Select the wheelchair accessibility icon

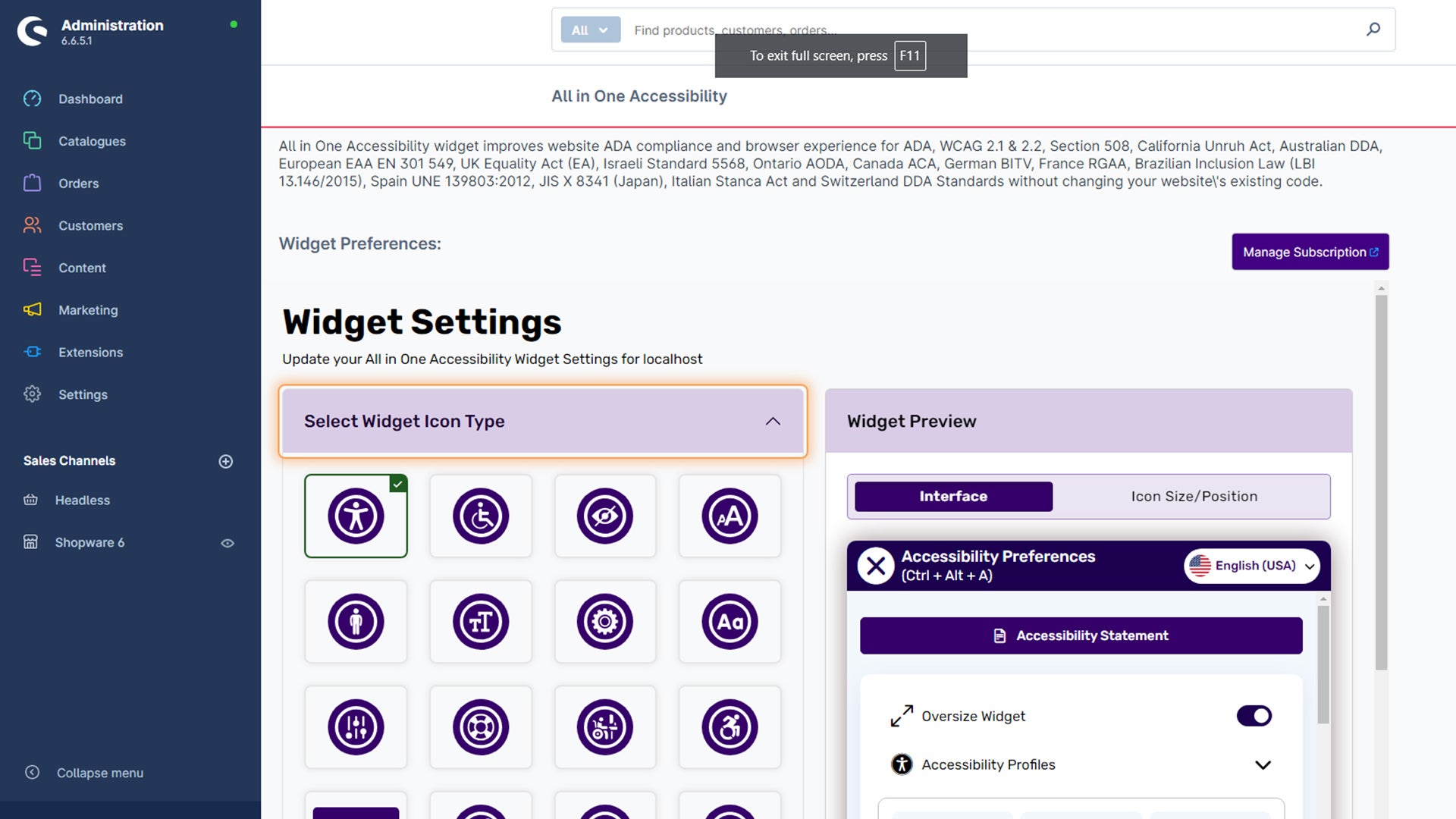[x=480, y=515]
